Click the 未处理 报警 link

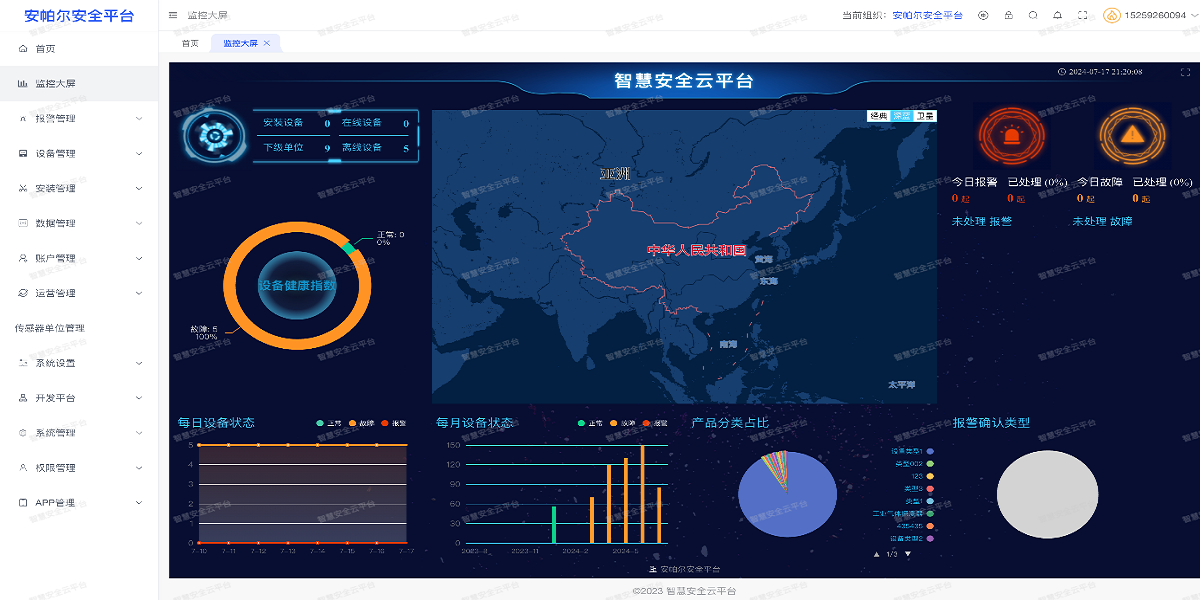tap(982, 221)
